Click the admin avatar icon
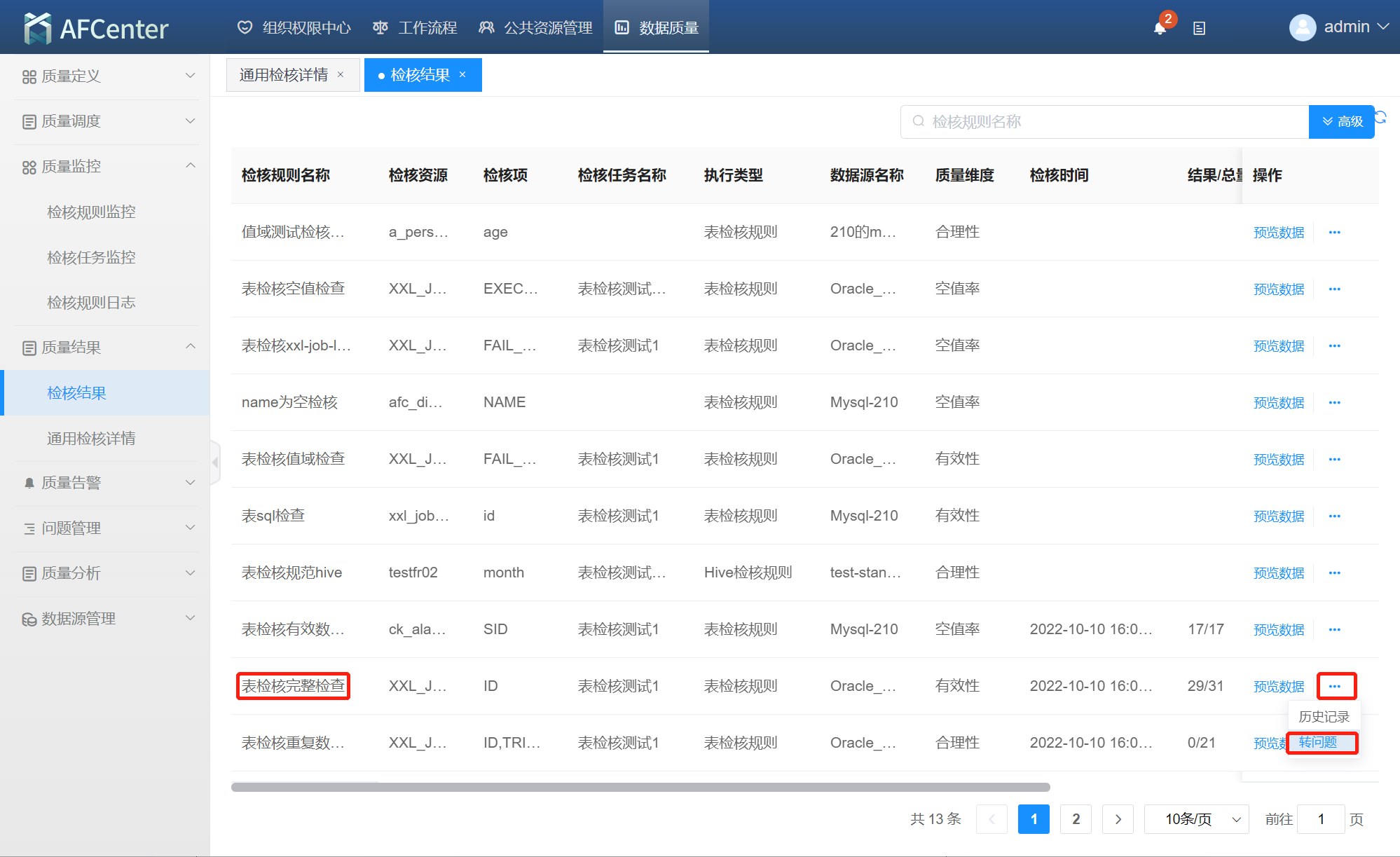The width and height of the screenshot is (1400, 857). coord(1302,27)
